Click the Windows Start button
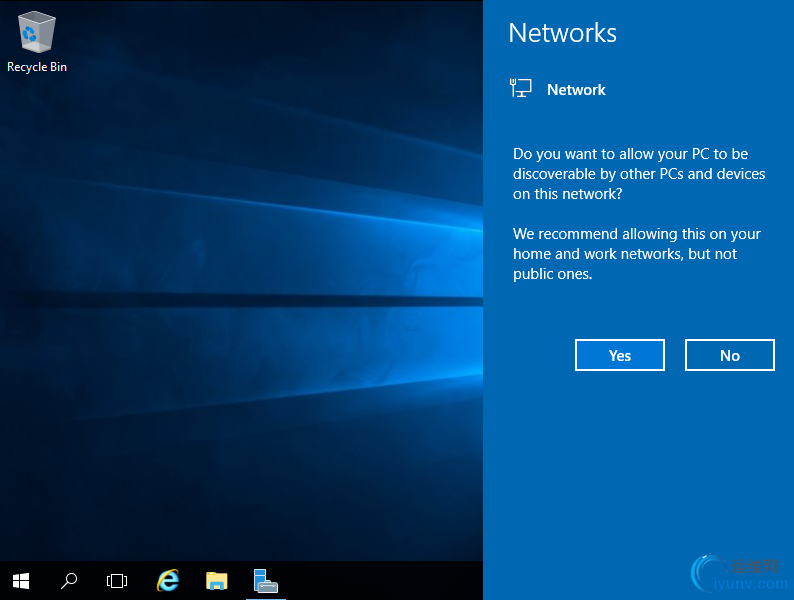Viewport: 794px width, 600px height. tap(21, 581)
